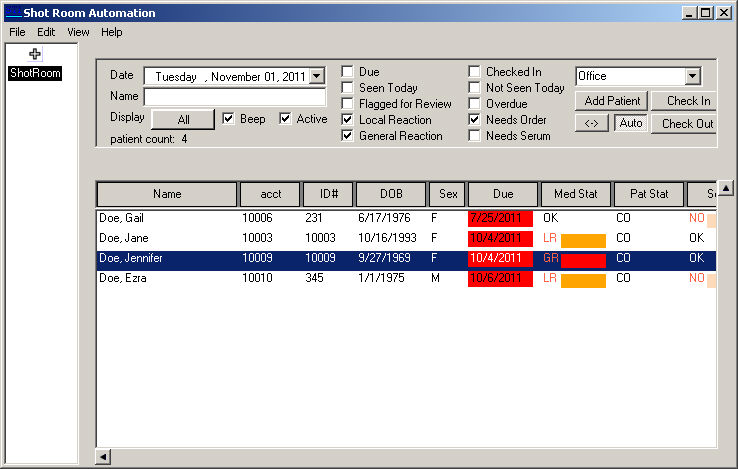
Task: Click orange LR swatch in Doe, Ezra row
Action: (x=583, y=281)
